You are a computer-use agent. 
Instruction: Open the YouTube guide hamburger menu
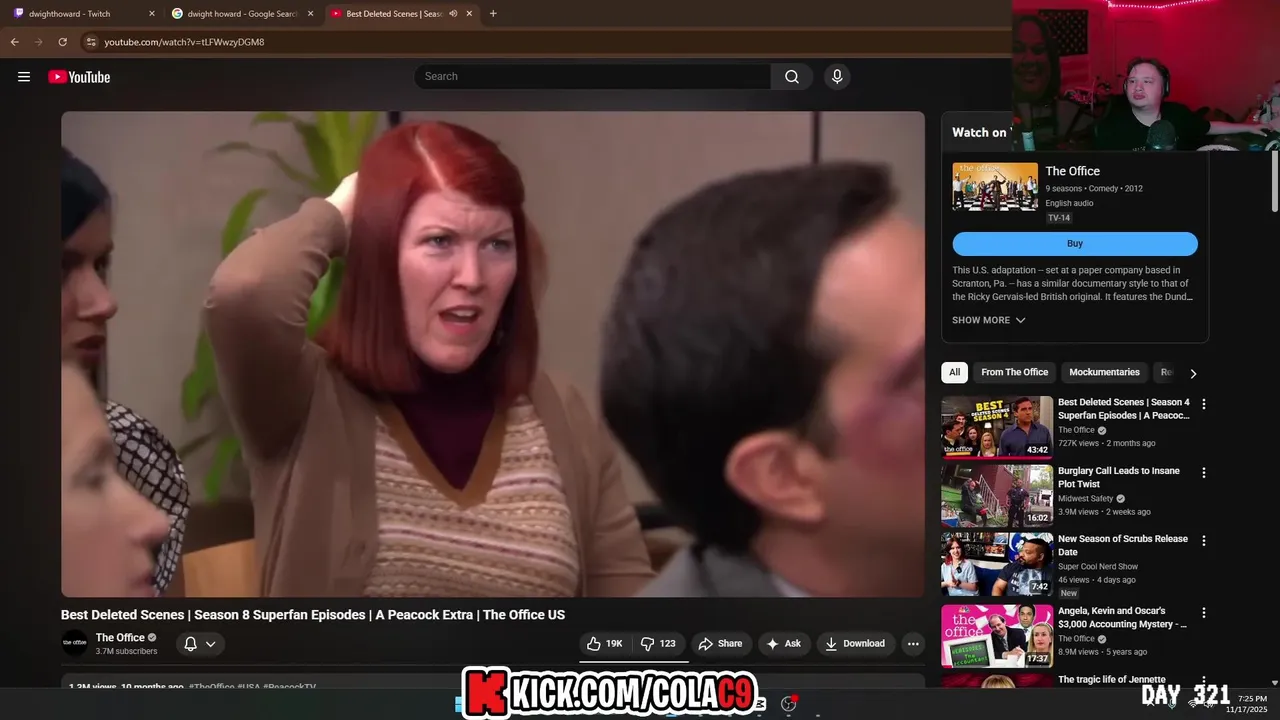tap(24, 77)
